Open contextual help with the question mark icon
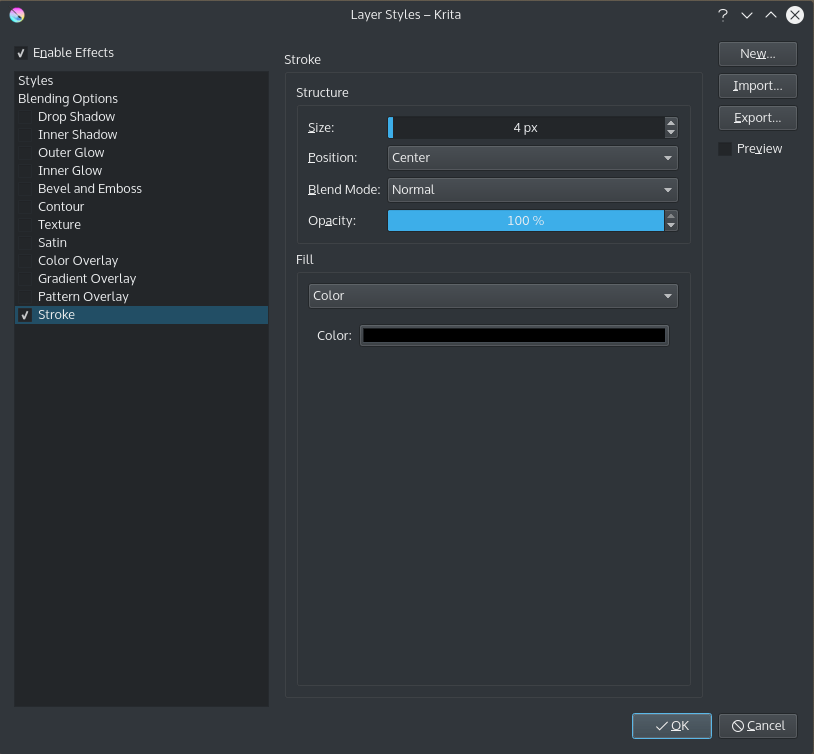This screenshot has height=754, width=814. tap(722, 15)
